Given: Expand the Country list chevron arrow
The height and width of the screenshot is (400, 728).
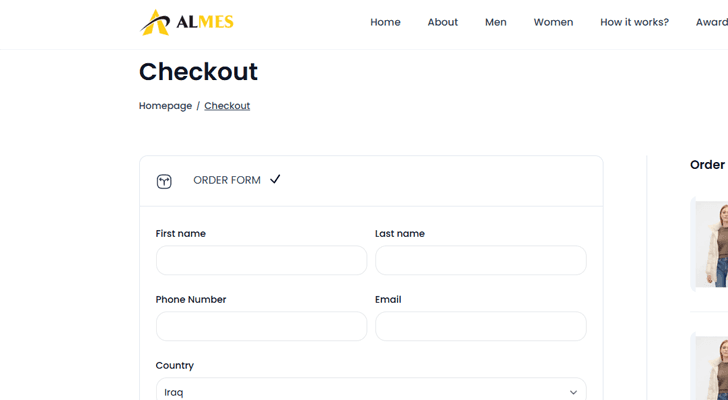Looking at the screenshot, I should [573, 392].
